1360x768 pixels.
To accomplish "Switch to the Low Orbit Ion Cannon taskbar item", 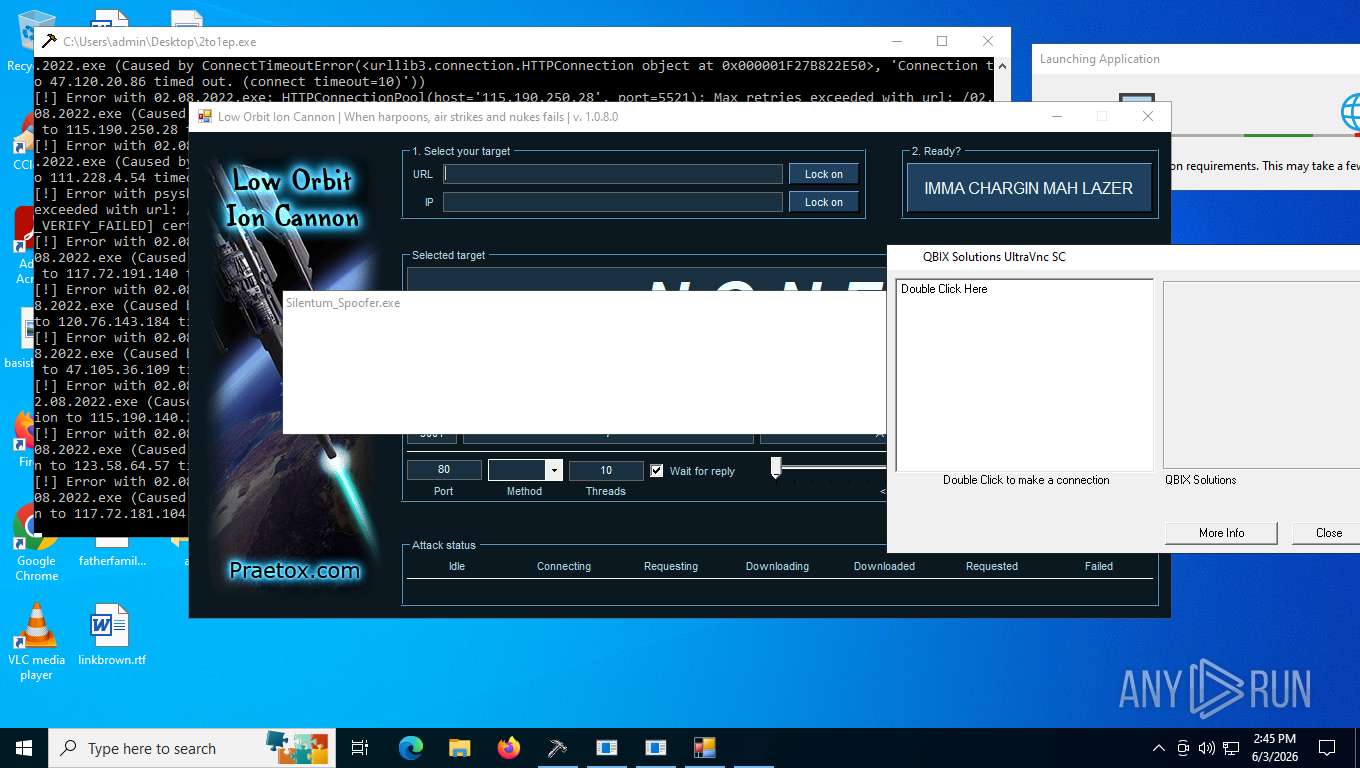I will [x=704, y=748].
